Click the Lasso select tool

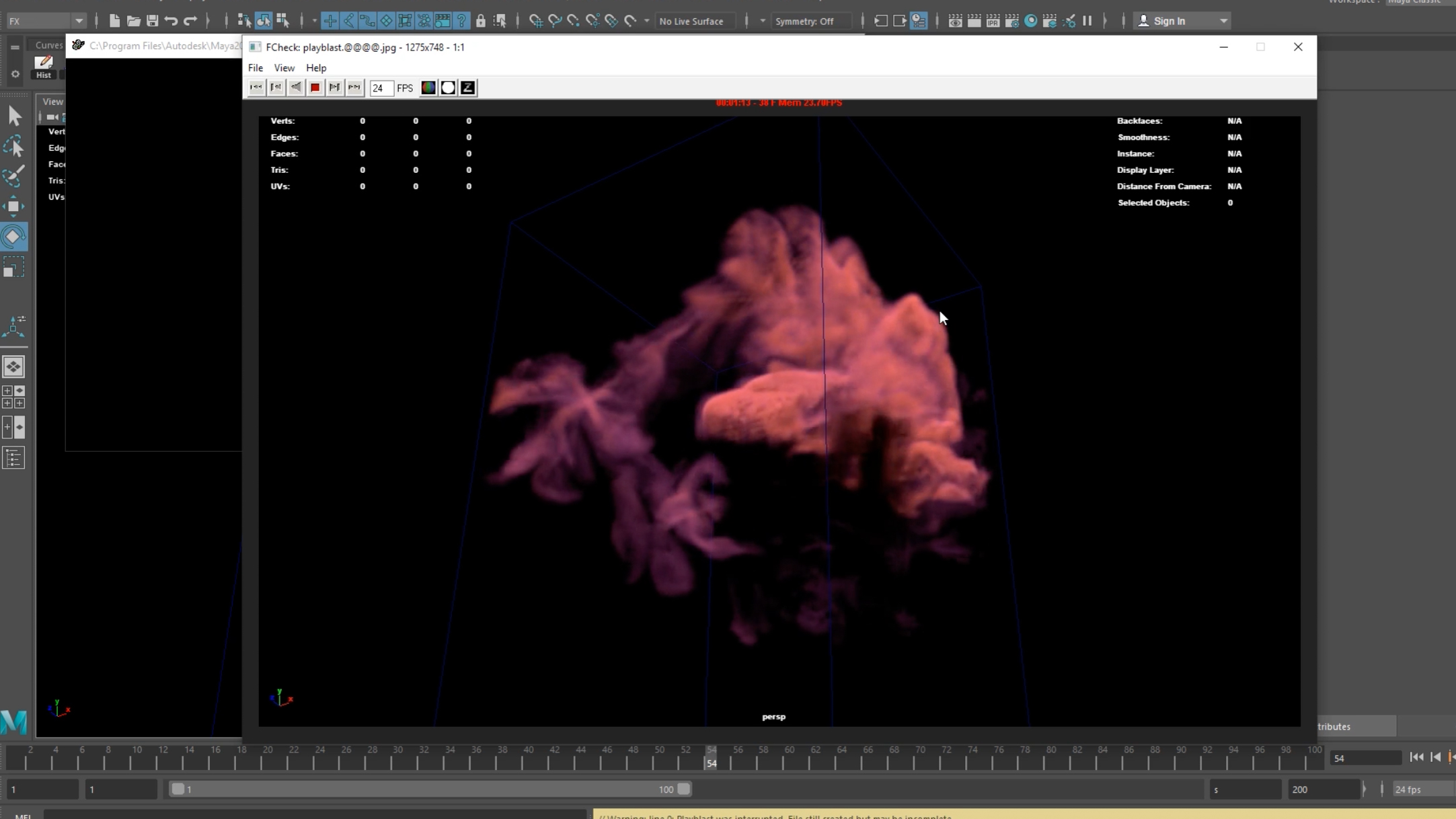pos(13,147)
